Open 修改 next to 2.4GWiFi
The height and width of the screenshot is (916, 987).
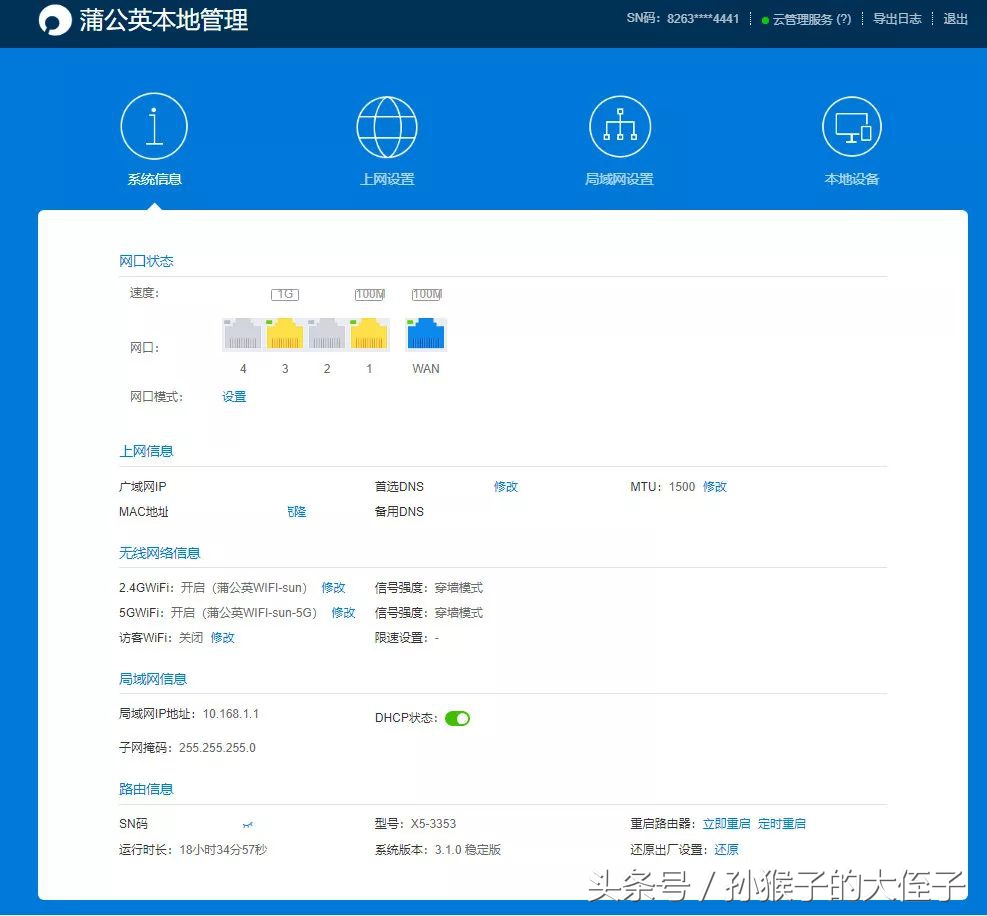click(x=333, y=587)
